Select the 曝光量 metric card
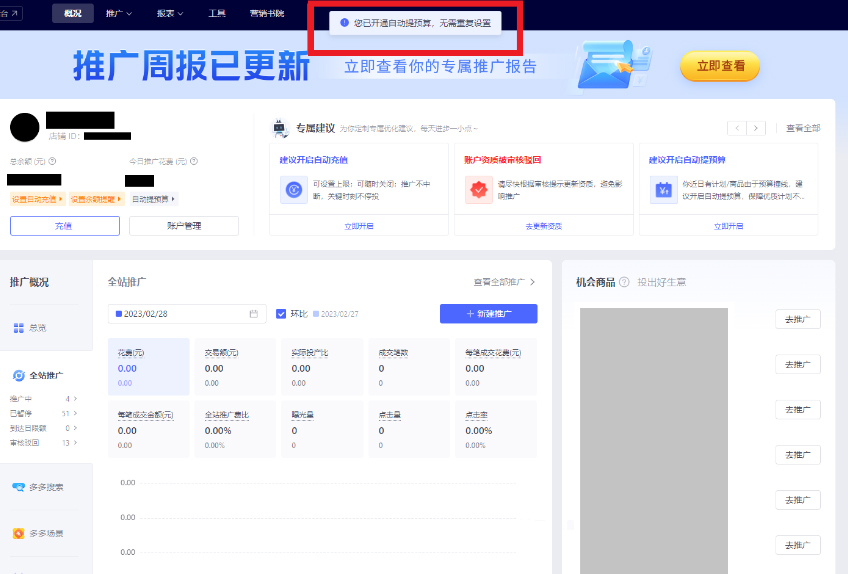 (322, 429)
